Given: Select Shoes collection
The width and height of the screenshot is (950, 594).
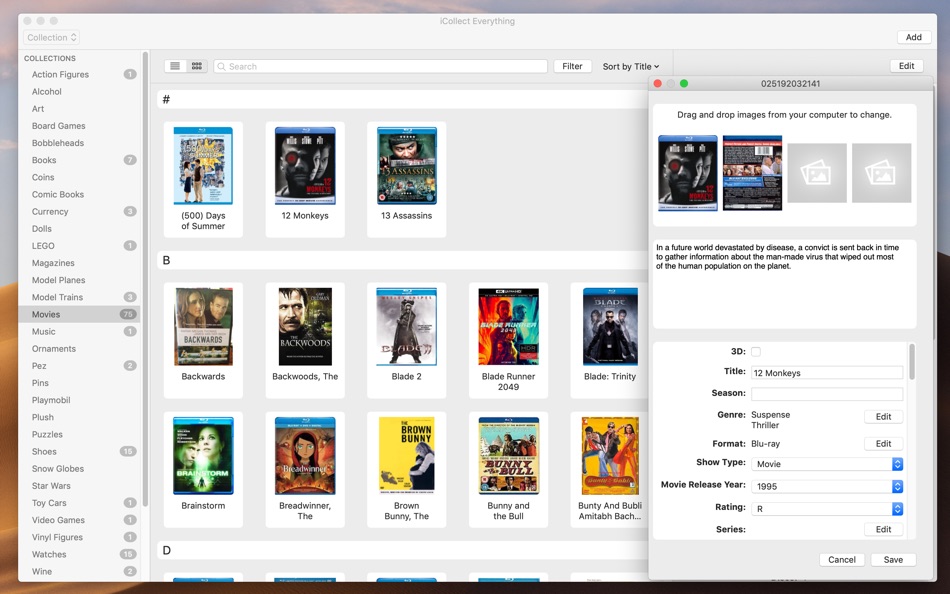Looking at the screenshot, I should pyautogui.click(x=79, y=452).
